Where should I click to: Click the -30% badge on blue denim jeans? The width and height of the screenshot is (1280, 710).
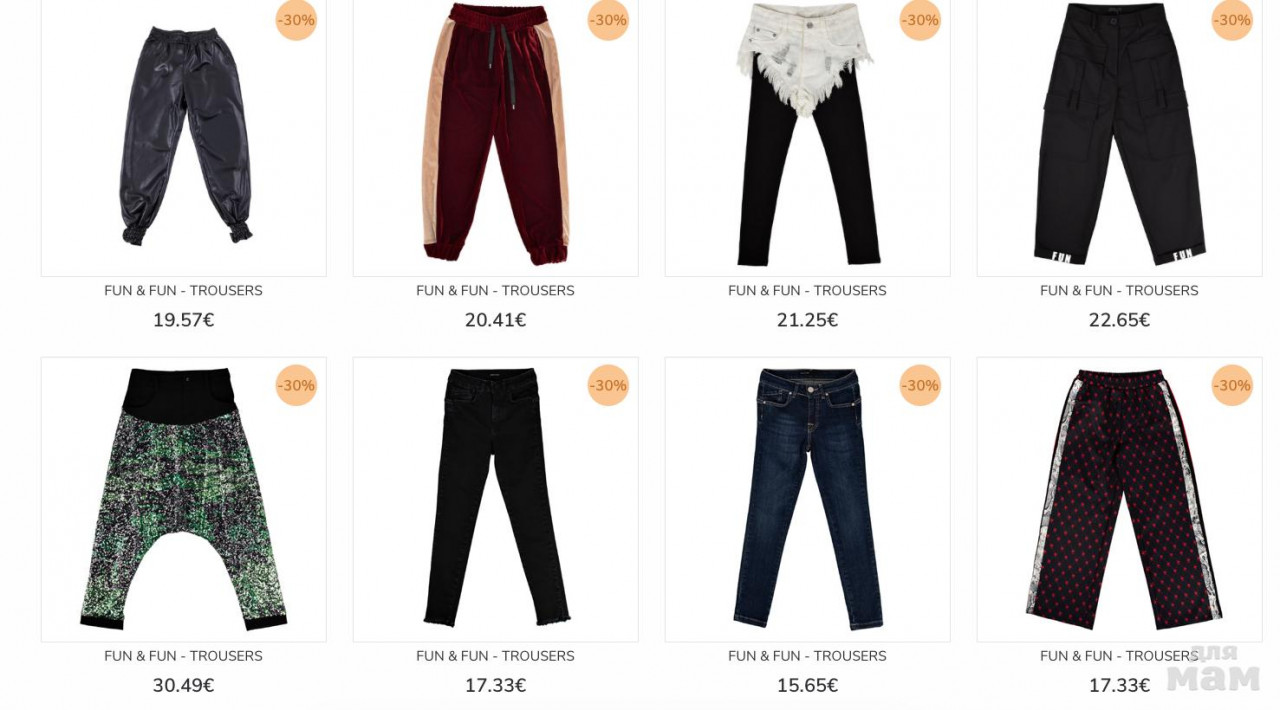(920, 385)
